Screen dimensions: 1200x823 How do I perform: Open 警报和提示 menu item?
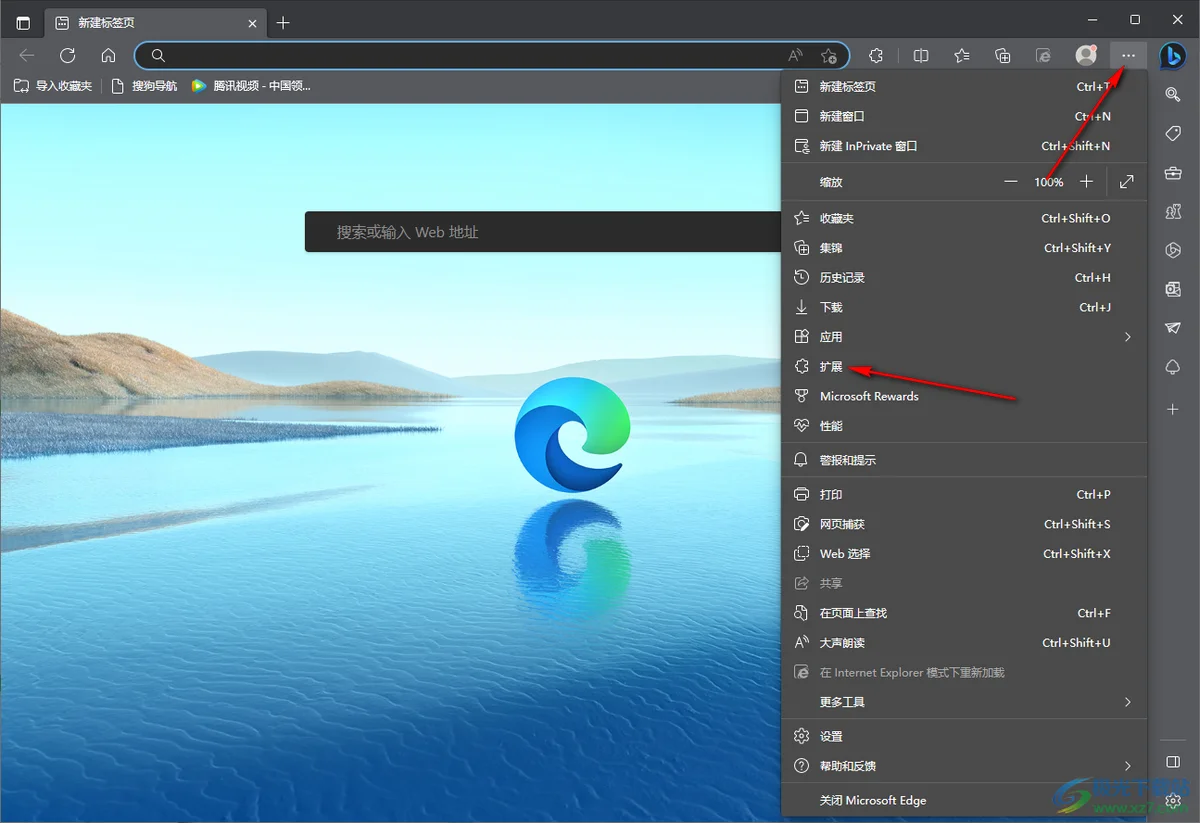click(964, 460)
